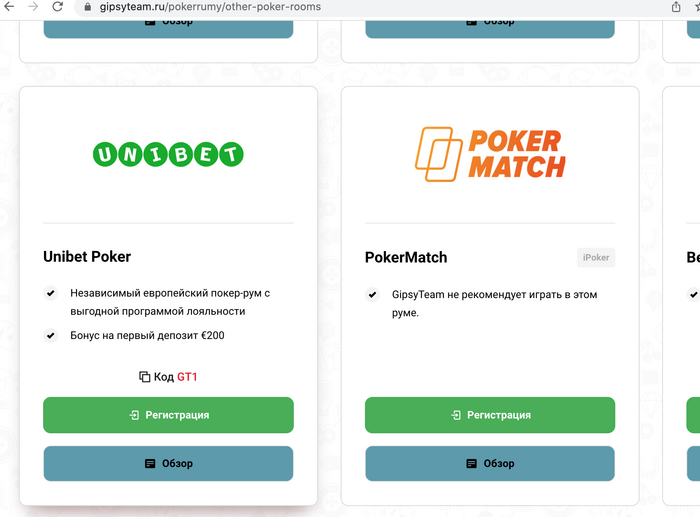Image resolution: width=700 pixels, height=517 pixels.
Task: Click checkmark beside €200 deposit bonus
Action: pyautogui.click(x=50, y=335)
